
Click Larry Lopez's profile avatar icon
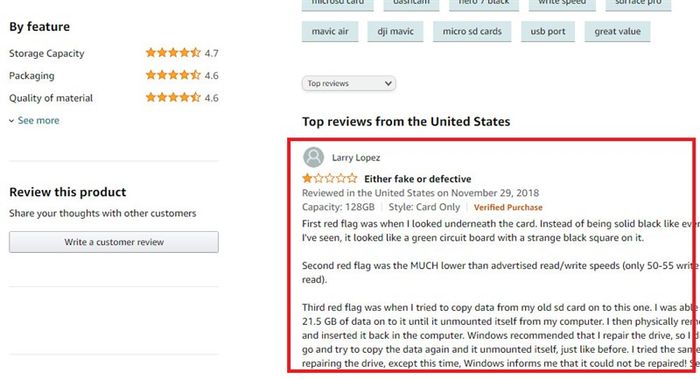tap(313, 157)
